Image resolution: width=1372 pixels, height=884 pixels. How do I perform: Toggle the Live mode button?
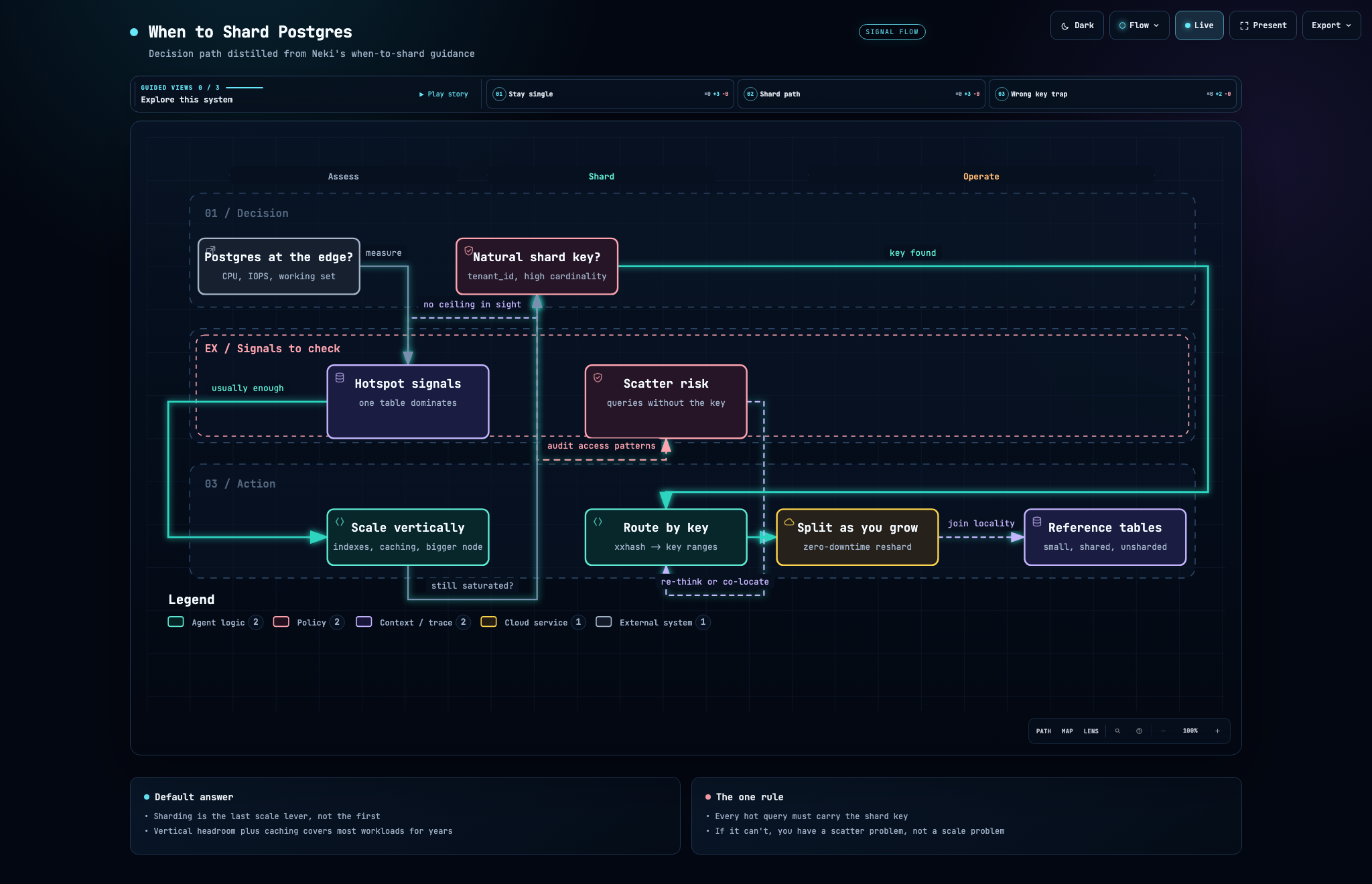[x=1198, y=25]
